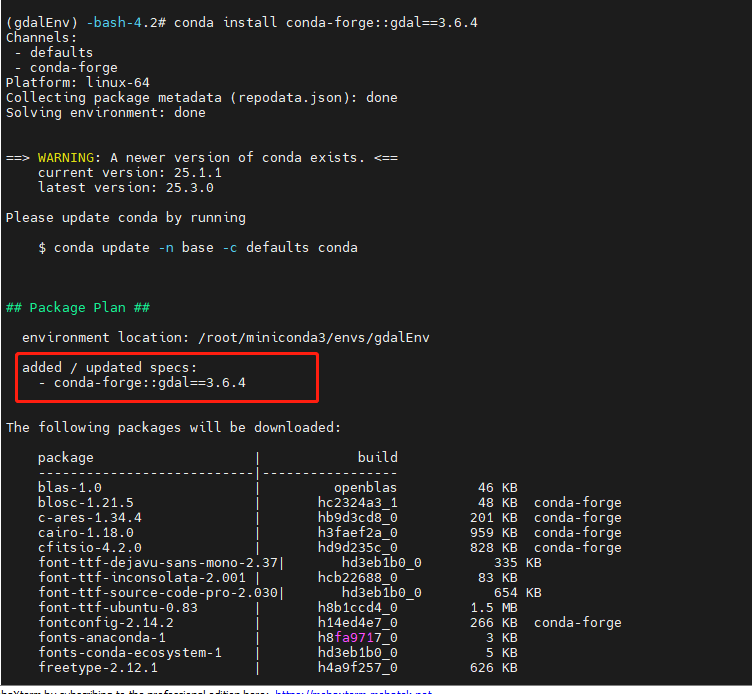Click the environment location path '/root/miniconda3/envs/gdalEnv'
Screen dimensions: 752x694
(x=314, y=338)
